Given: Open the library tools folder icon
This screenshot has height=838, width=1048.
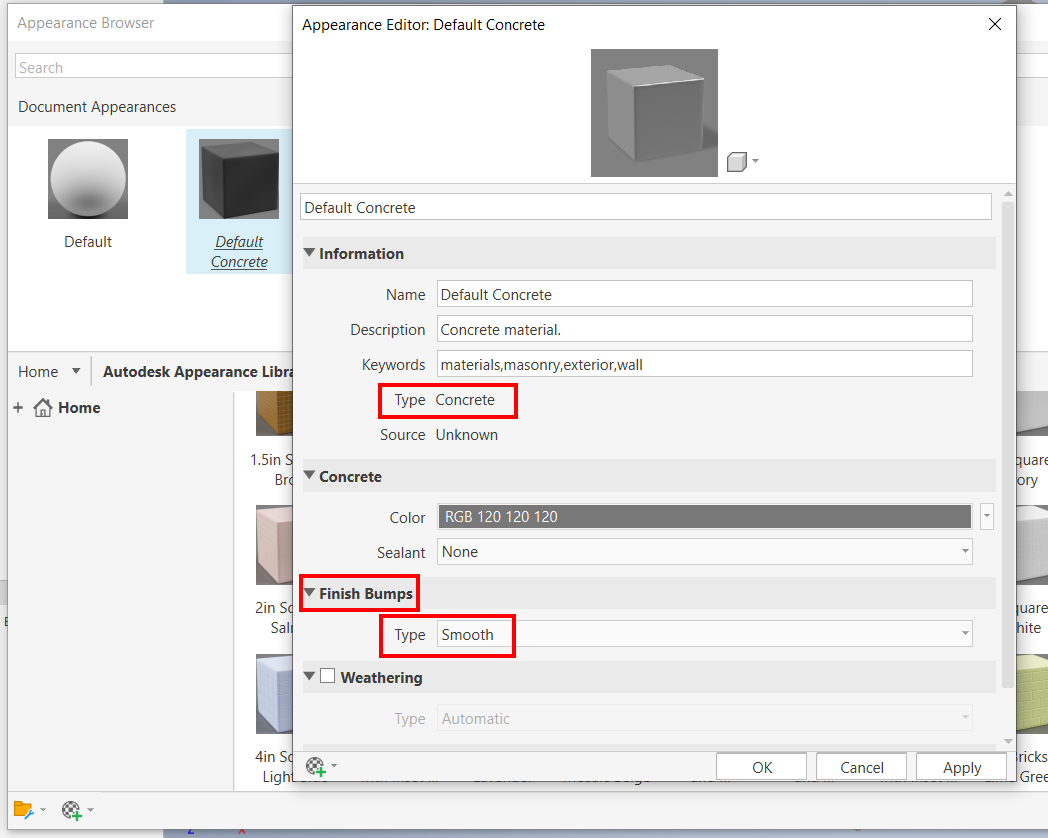Looking at the screenshot, I should click(25, 810).
